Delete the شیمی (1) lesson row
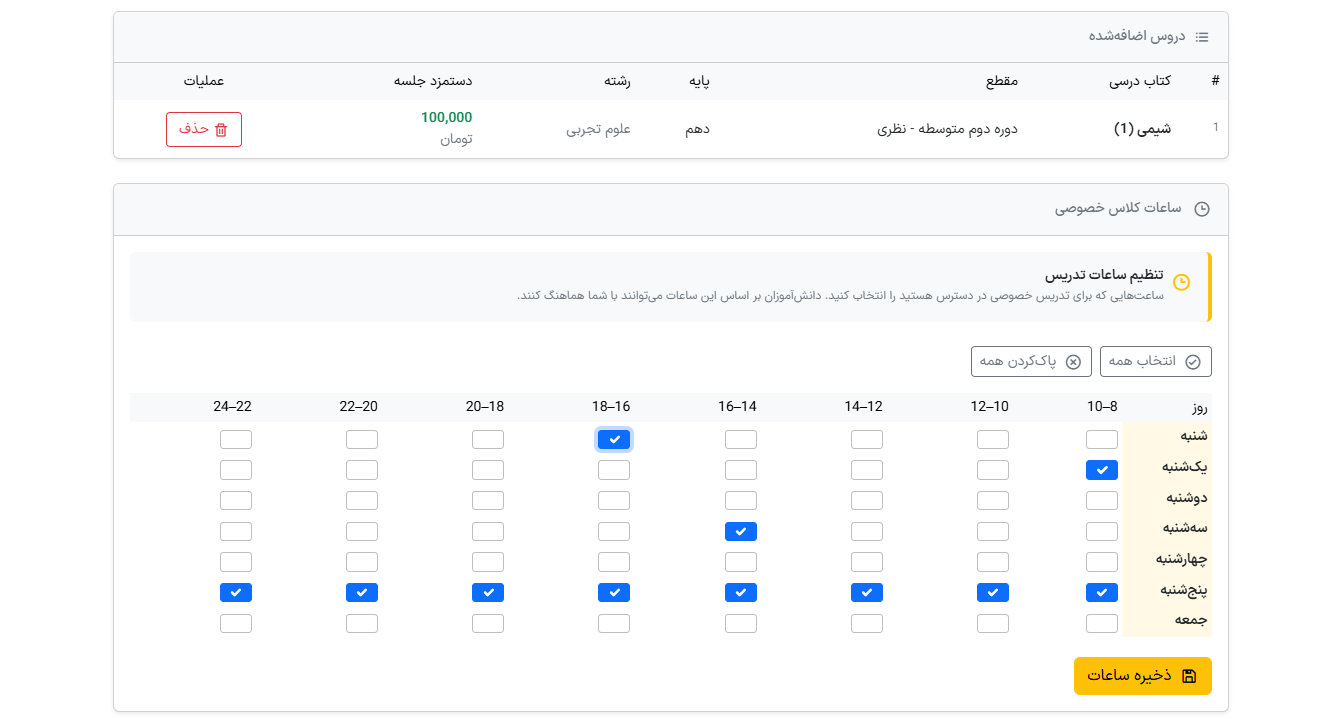The height and width of the screenshot is (721, 1343). point(204,130)
